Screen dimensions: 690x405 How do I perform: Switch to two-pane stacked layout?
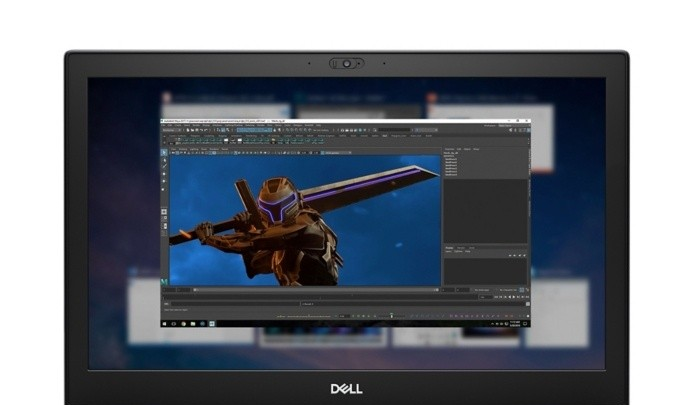click(x=164, y=225)
